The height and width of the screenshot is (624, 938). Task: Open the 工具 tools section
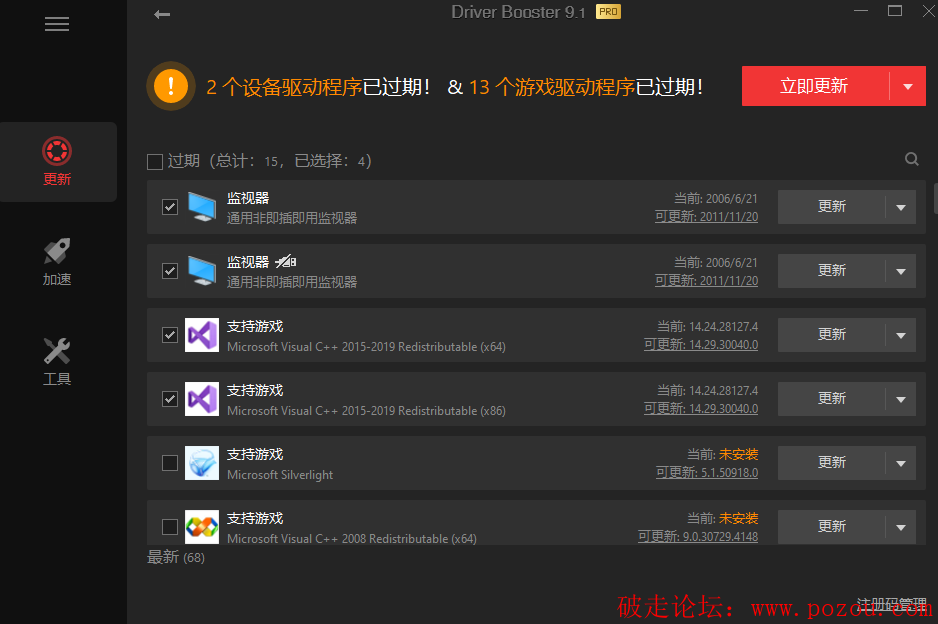[x=57, y=362]
